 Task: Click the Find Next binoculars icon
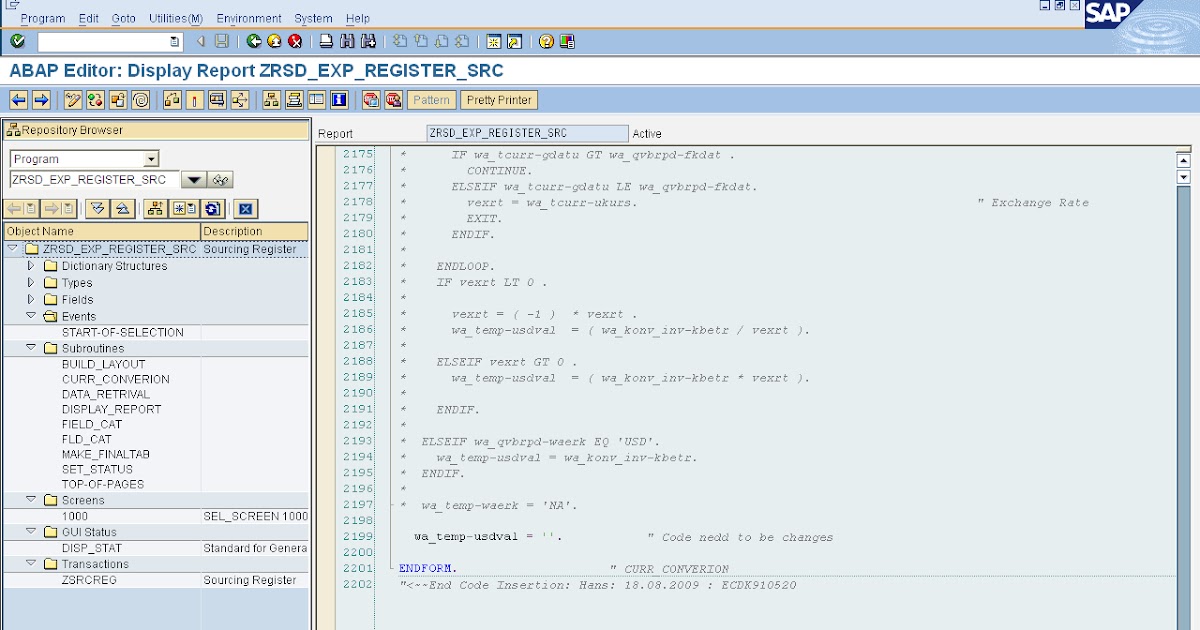368,41
